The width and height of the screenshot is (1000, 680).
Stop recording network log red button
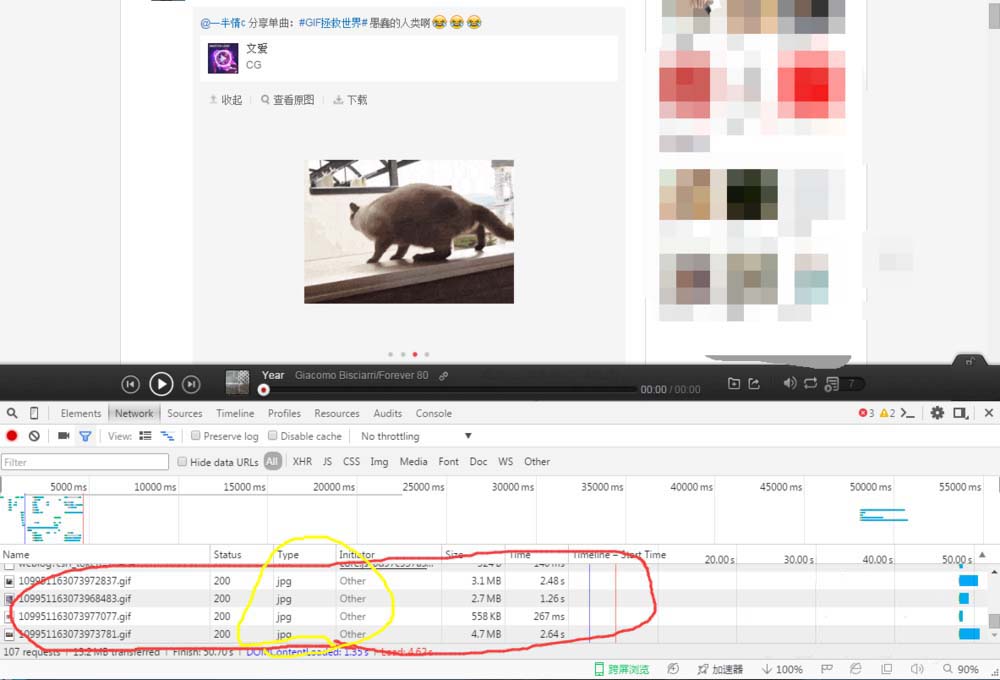[11, 436]
